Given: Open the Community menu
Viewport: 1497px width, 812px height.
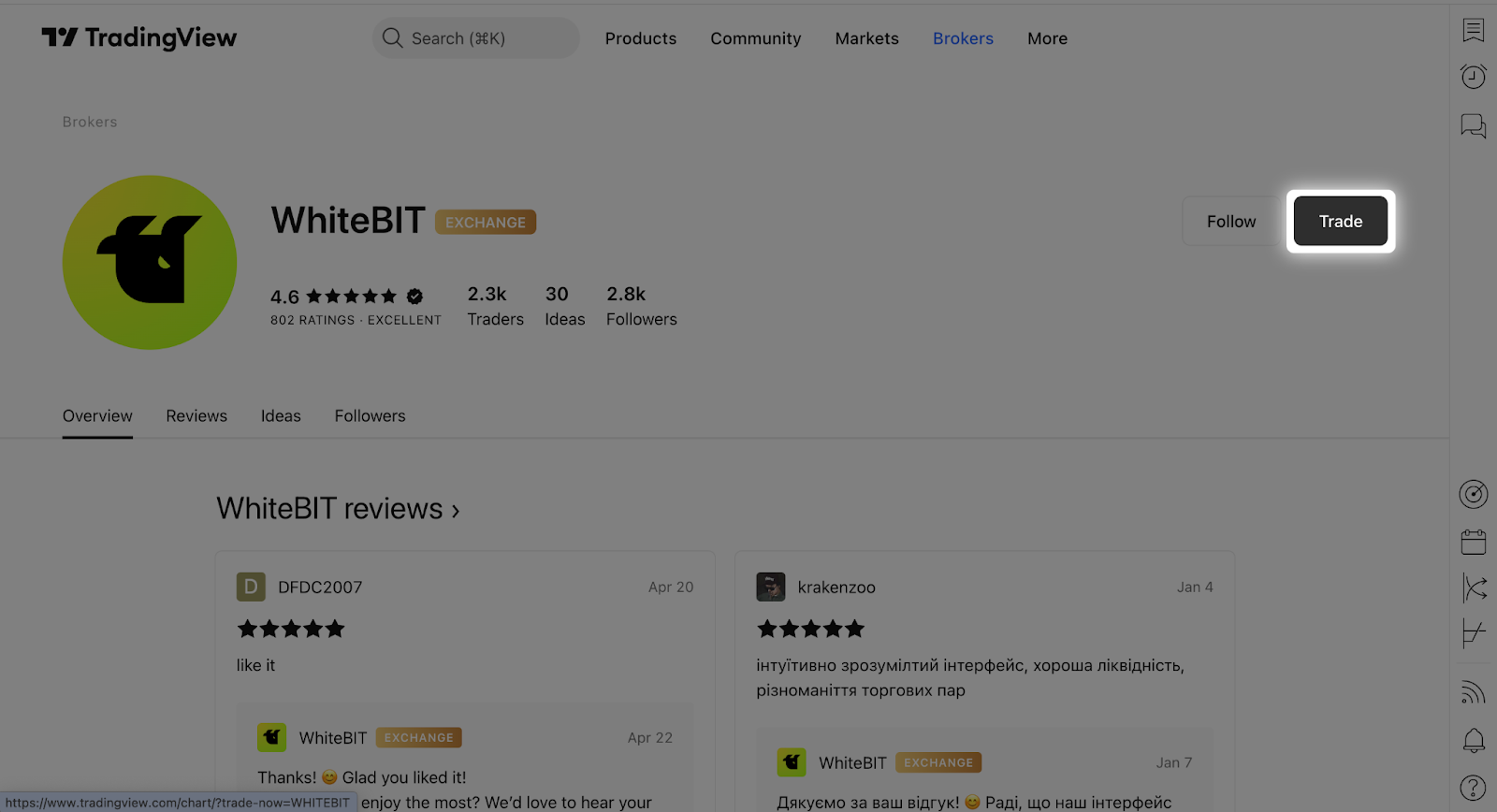Looking at the screenshot, I should click(x=756, y=38).
